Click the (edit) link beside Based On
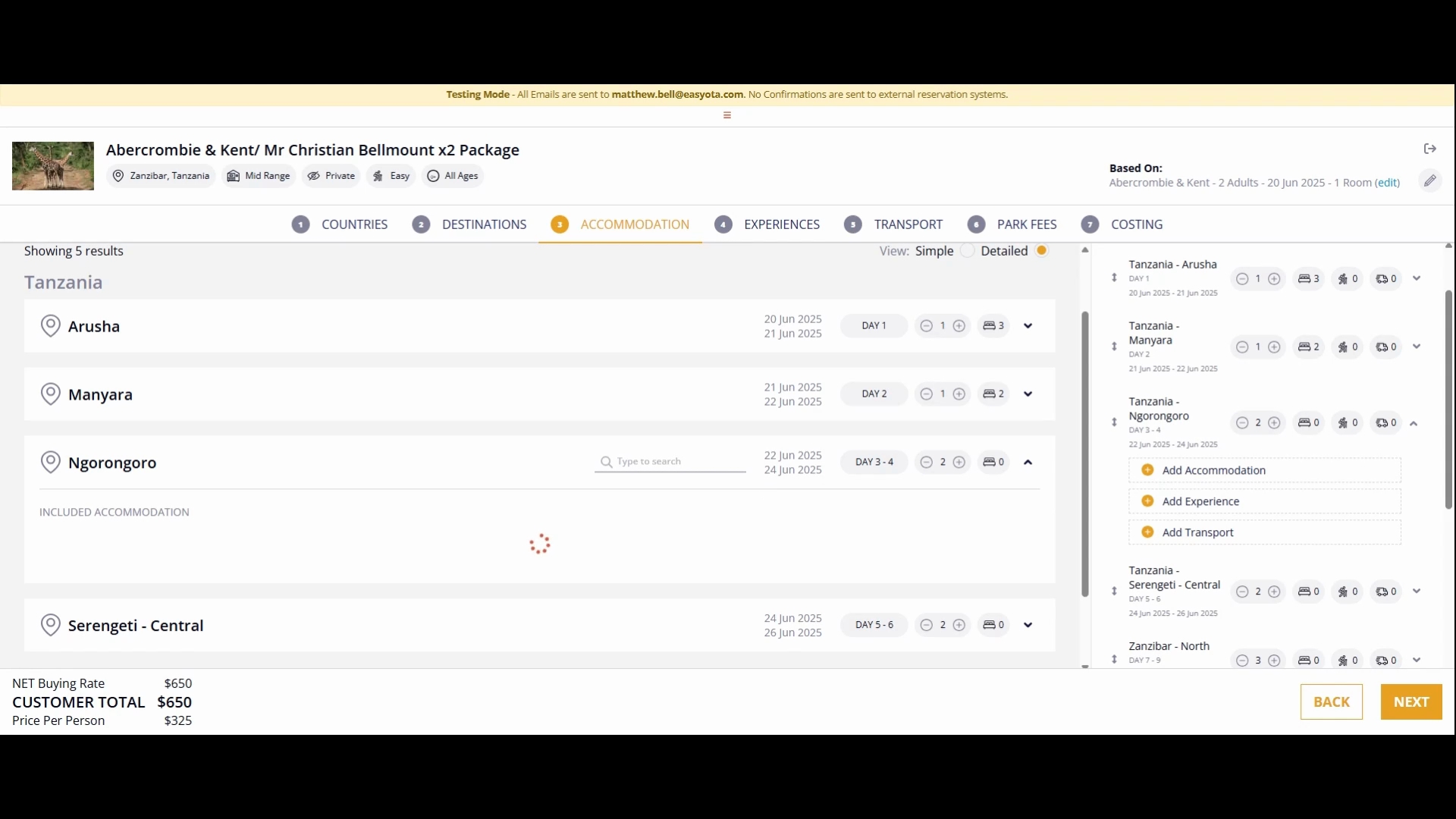The height and width of the screenshot is (819, 1456). coord(1388,183)
